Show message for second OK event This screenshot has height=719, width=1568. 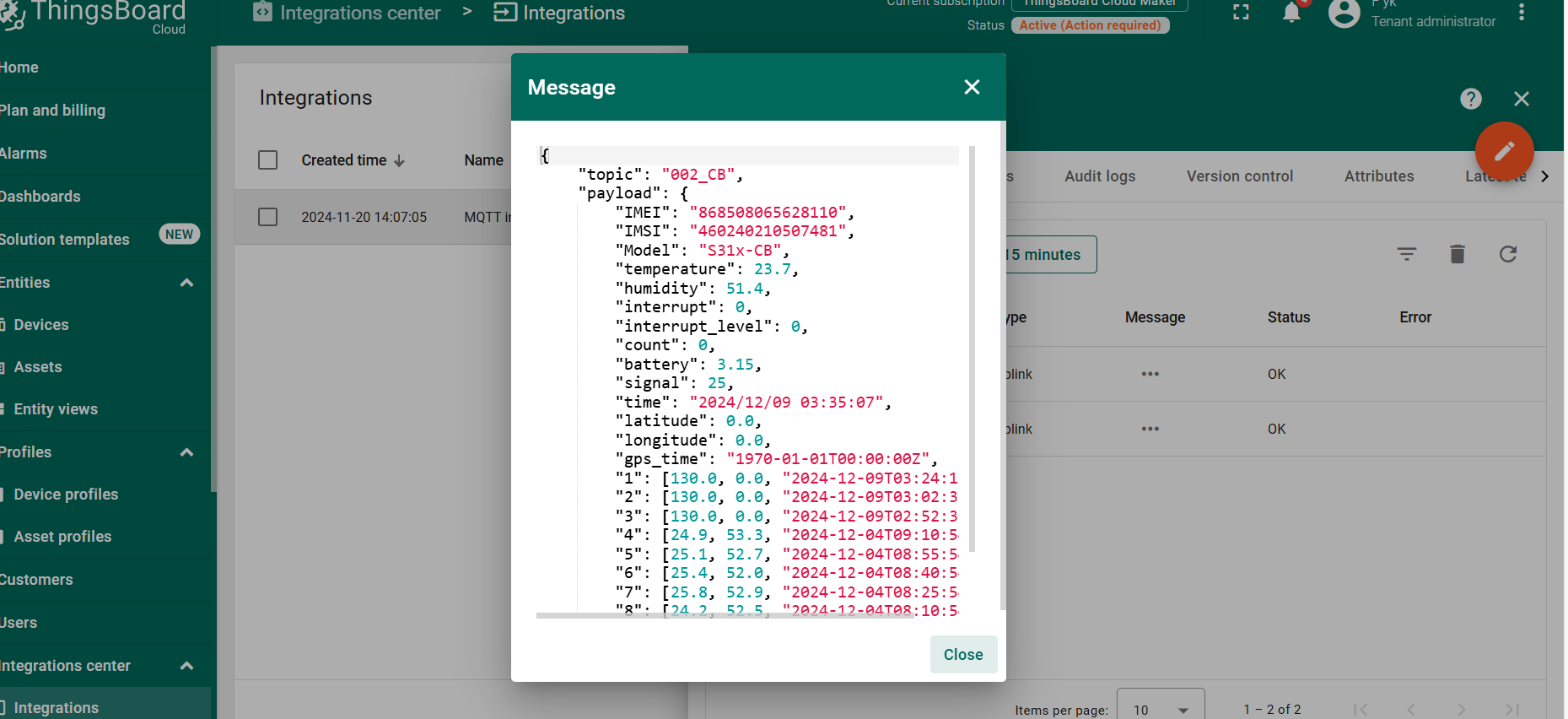click(x=1150, y=429)
